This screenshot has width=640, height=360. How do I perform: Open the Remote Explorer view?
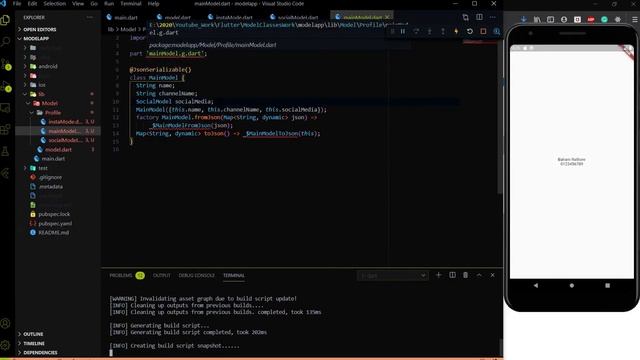[5, 108]
